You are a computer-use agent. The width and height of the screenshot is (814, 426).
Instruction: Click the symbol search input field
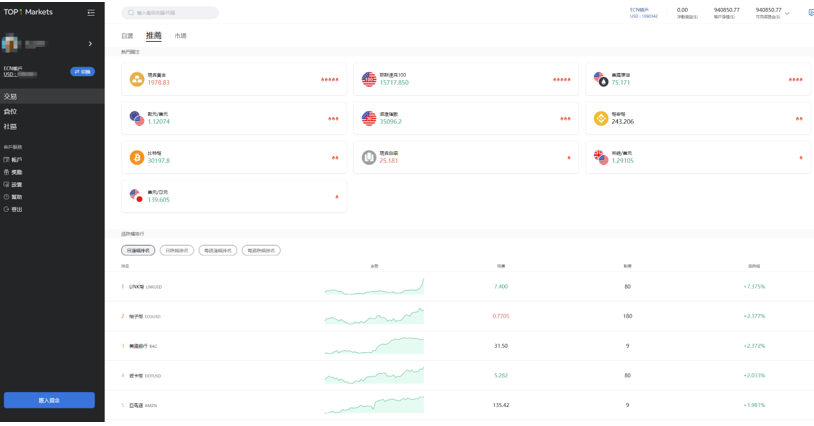tap(172, 13)
